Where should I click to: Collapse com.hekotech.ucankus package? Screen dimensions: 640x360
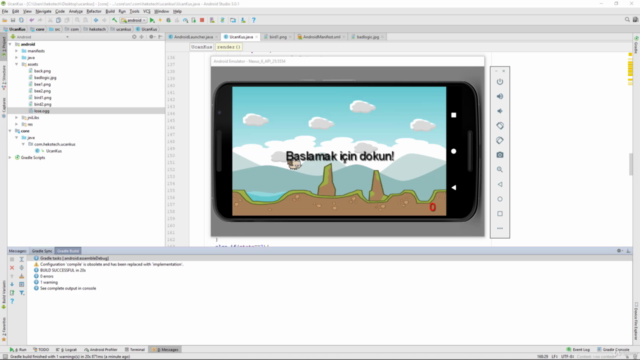[x=23, y=144]
